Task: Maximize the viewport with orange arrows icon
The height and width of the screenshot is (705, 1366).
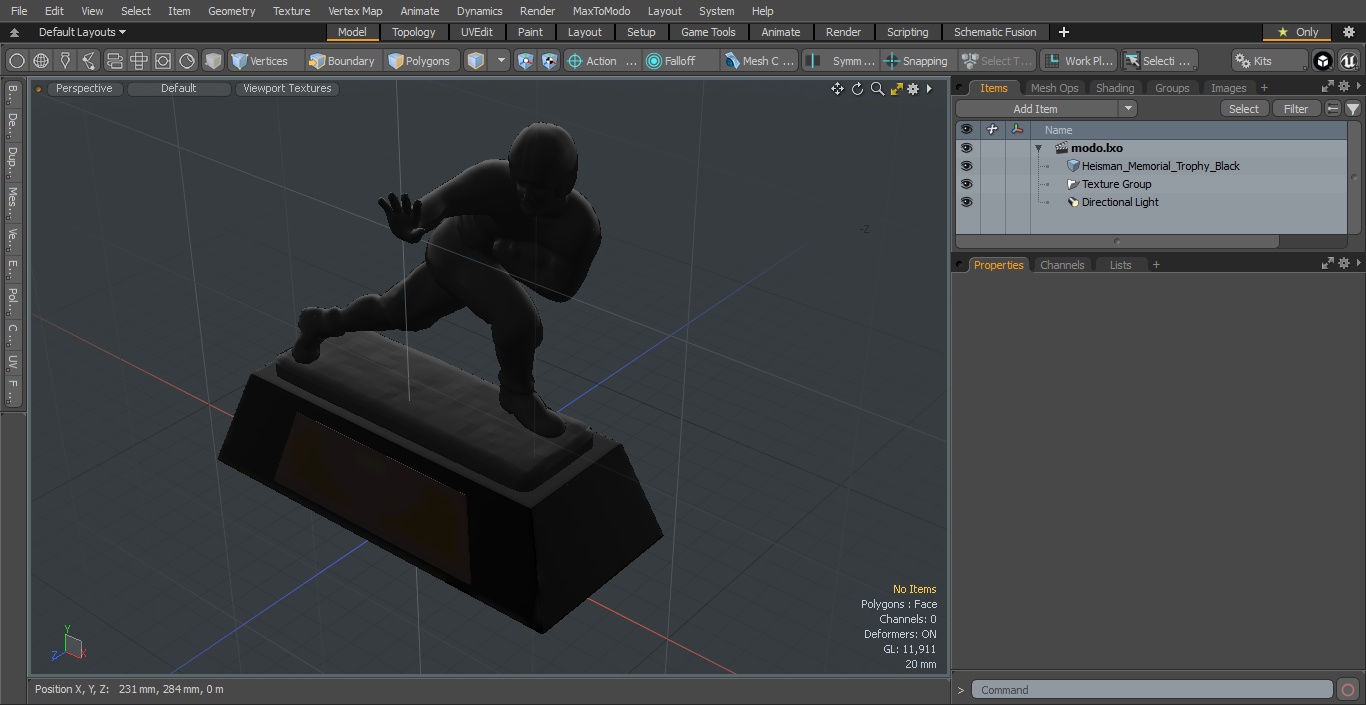Action: coord(896,89)
